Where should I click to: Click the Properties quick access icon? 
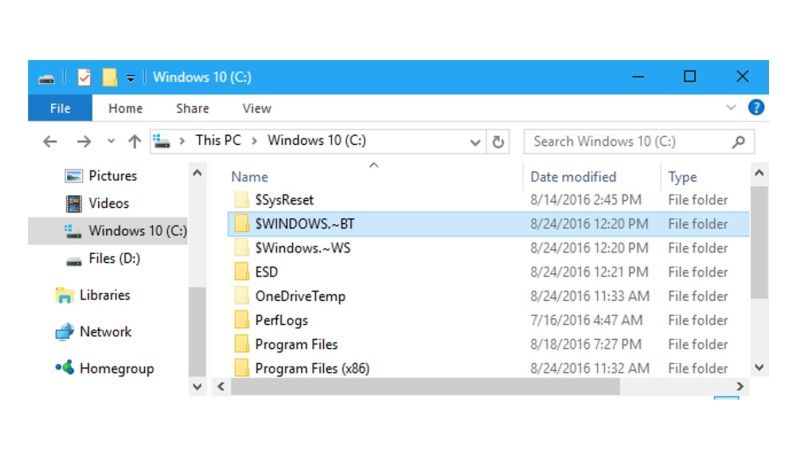click(x=84, y=78)
